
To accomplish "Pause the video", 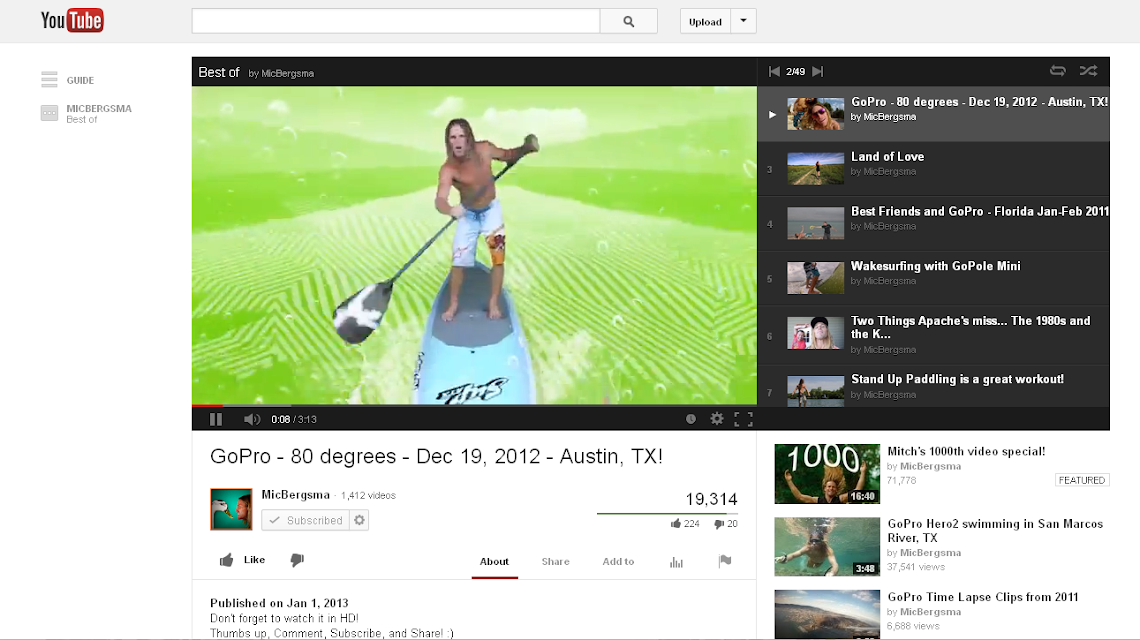I will [x=216, y=419].
